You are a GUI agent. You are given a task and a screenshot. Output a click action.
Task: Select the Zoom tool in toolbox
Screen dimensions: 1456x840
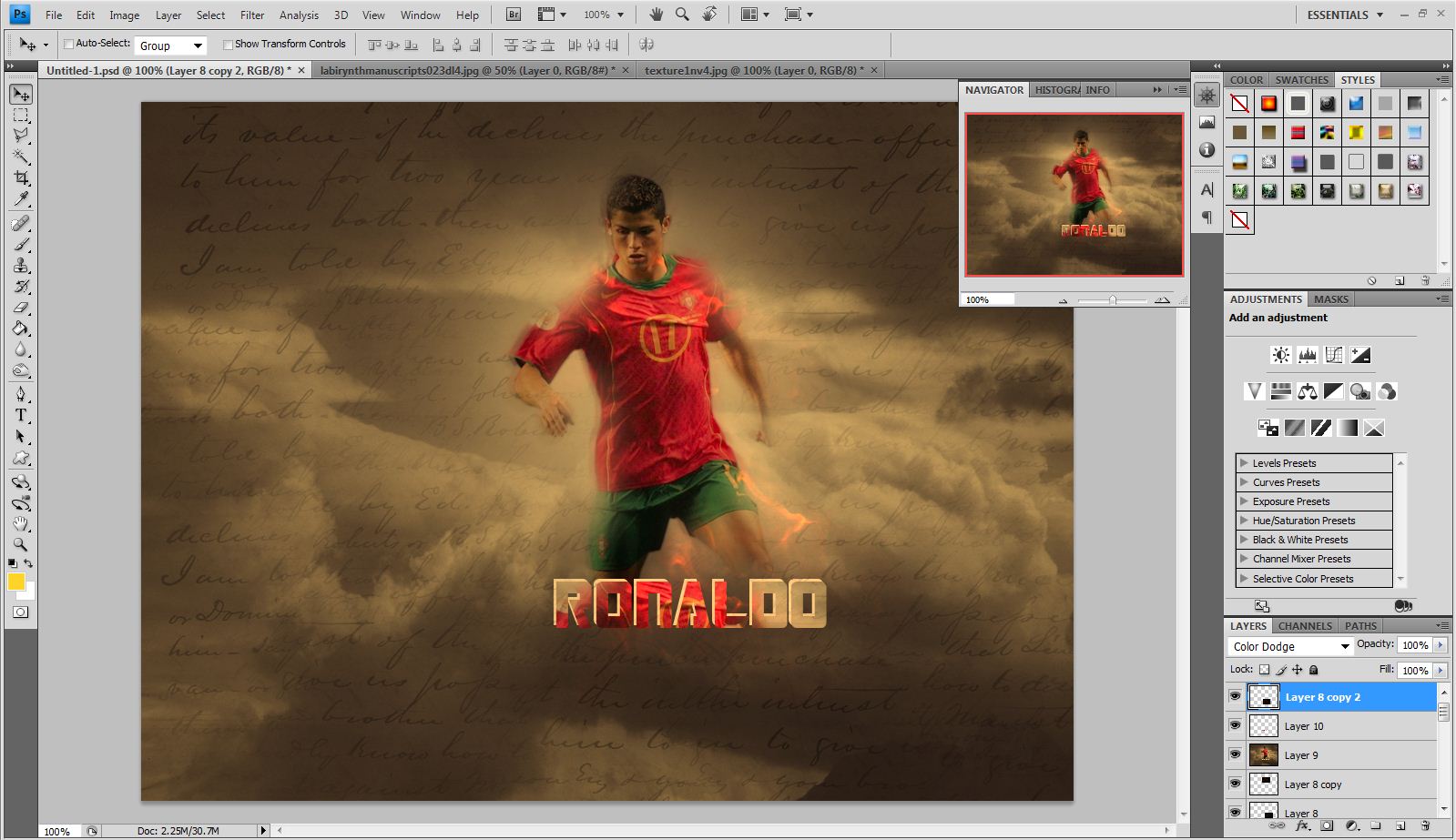[21, 545]
